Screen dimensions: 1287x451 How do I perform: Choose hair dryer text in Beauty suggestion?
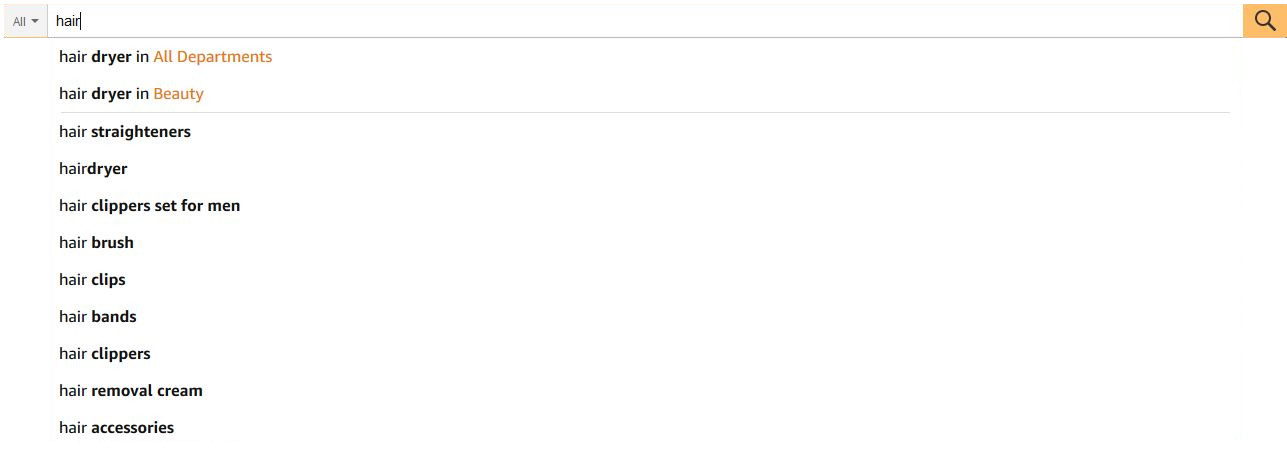95,94
